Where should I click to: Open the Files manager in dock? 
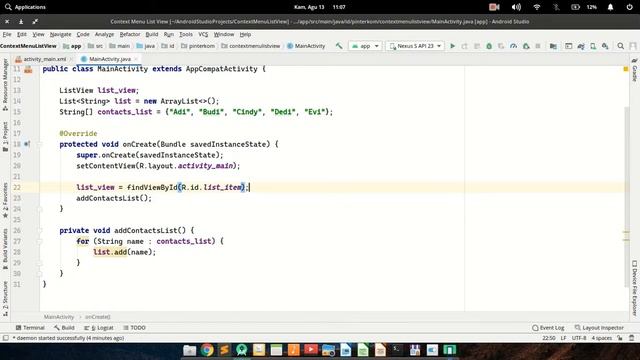(x=189, y=350)
